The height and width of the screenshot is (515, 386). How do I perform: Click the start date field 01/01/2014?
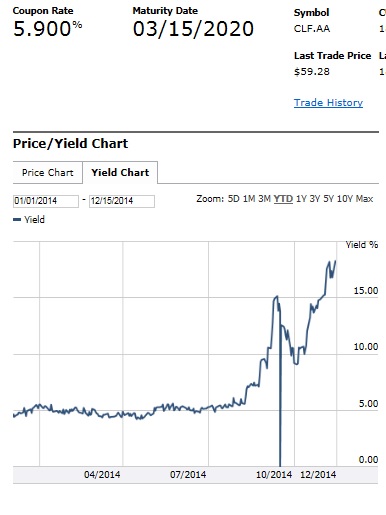(46, 201)
